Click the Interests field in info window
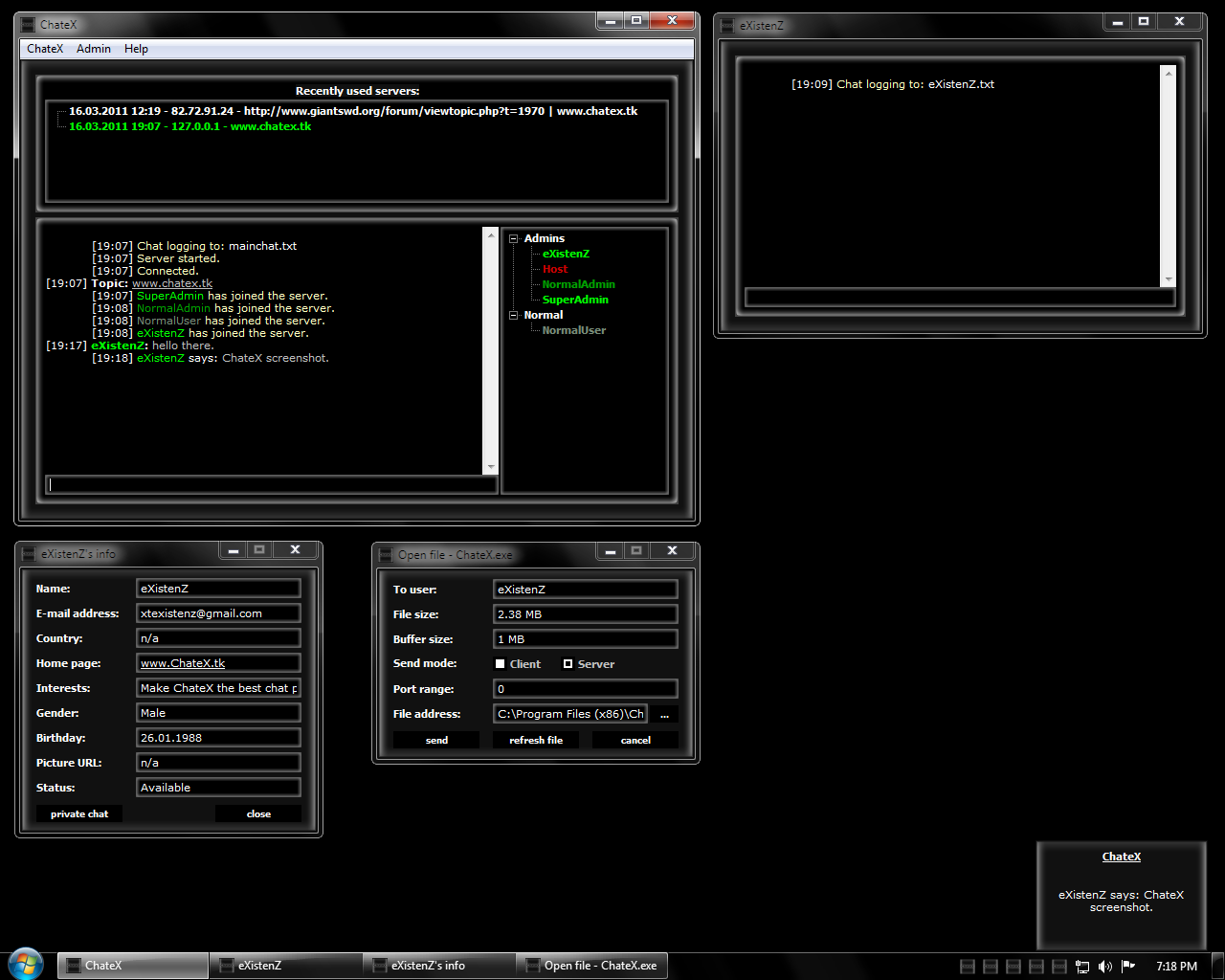The height and width of the screenshot is (980, 1225). coord(219,688)
